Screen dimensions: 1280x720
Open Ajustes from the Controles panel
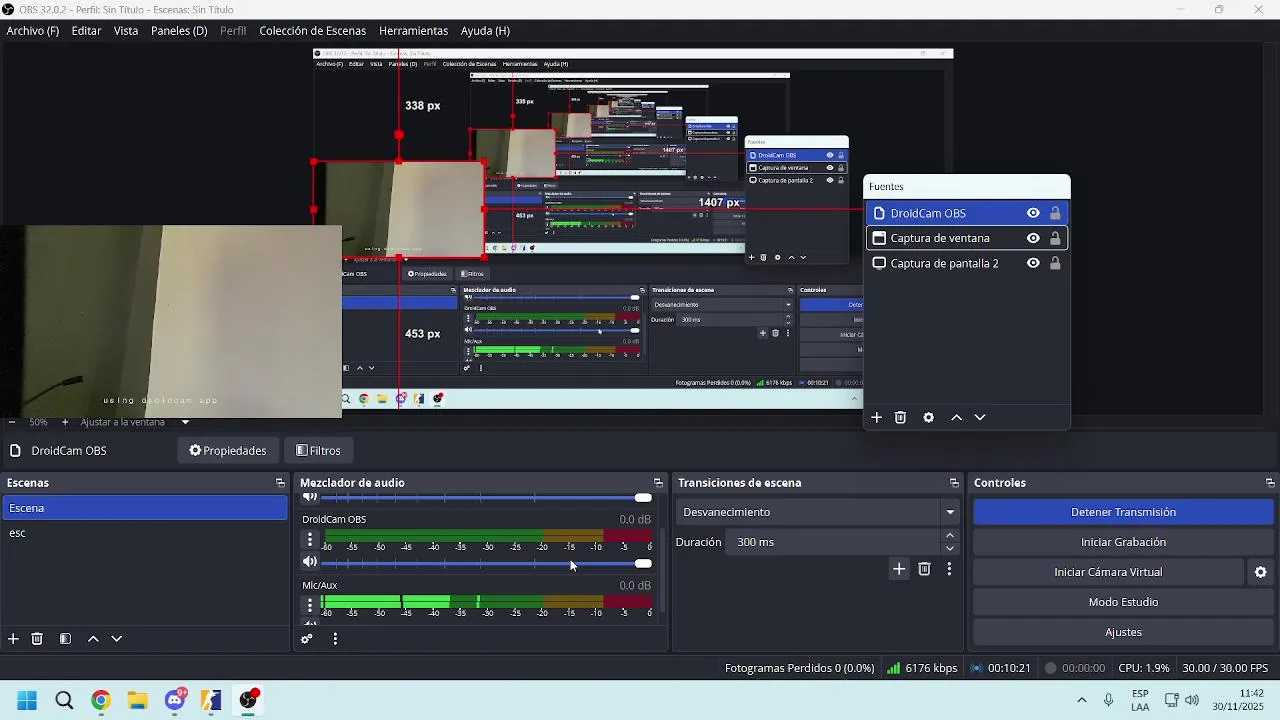pyautogui.click(x=1123, y=632)
